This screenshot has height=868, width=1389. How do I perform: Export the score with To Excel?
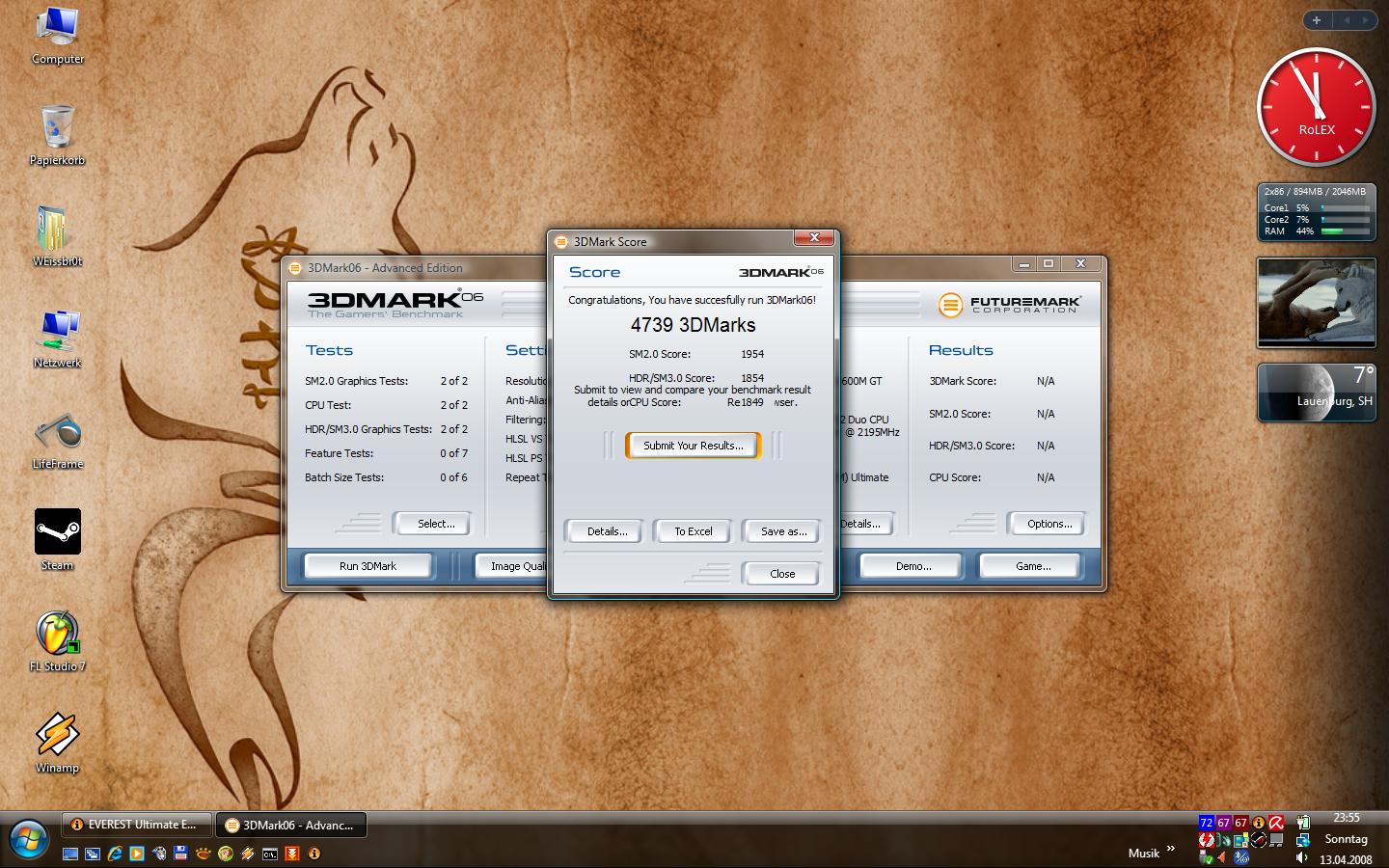pyautogui.click(x=694, y=531)
